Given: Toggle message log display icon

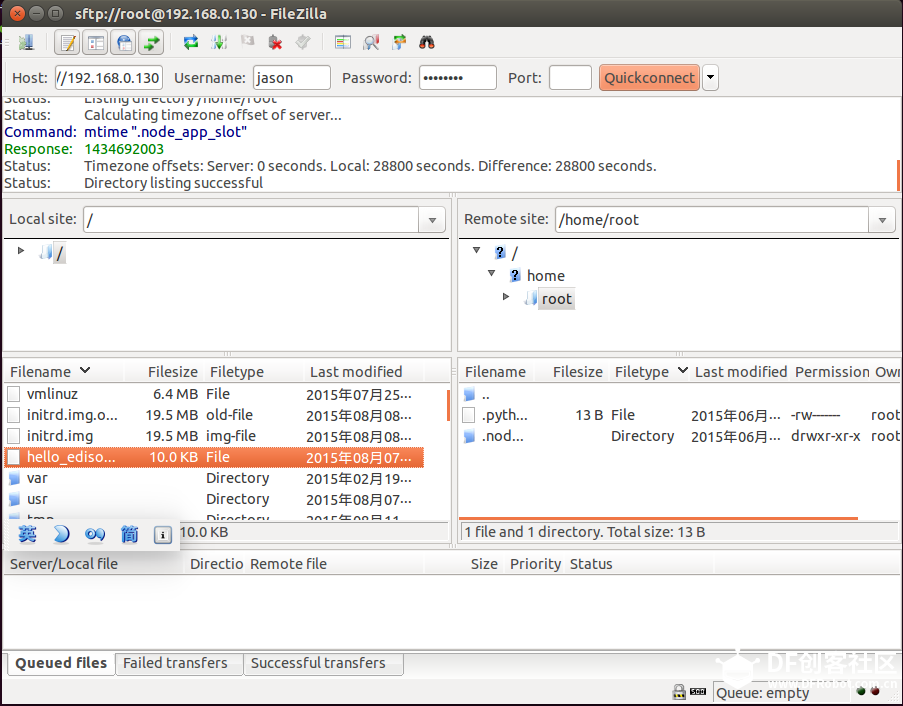Looking at the screenshot, I should coord(68,43).
